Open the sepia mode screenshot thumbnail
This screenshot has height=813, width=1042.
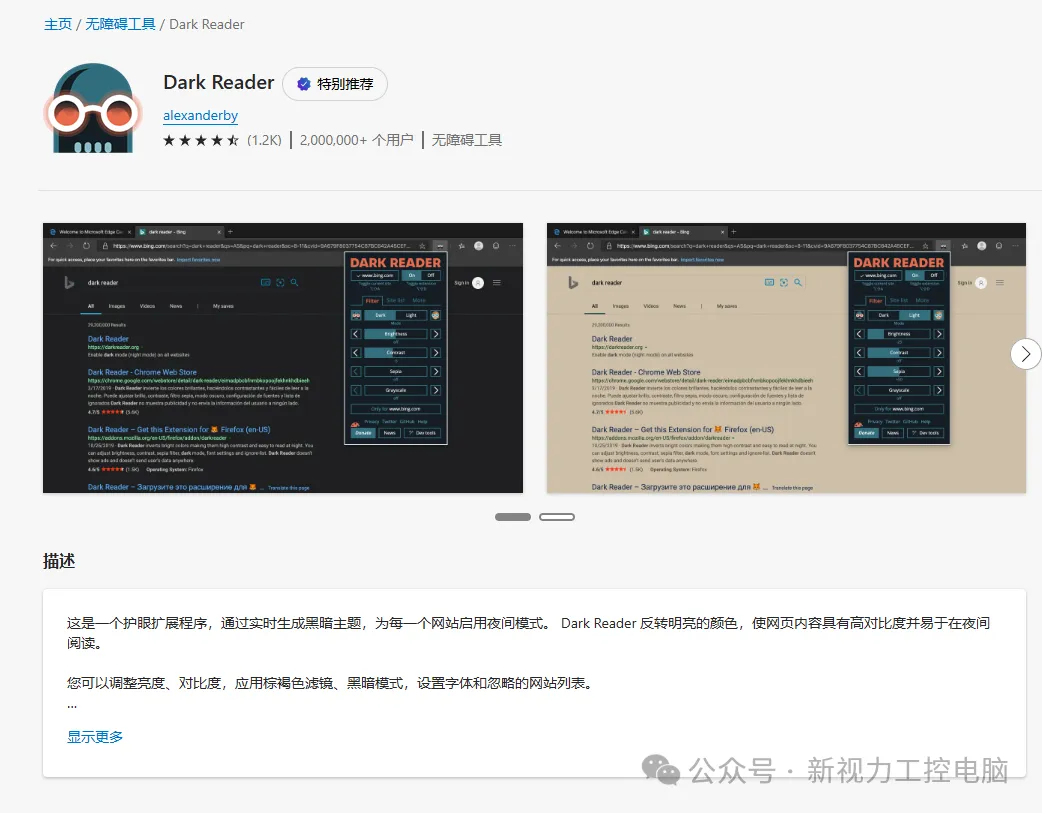786,358
